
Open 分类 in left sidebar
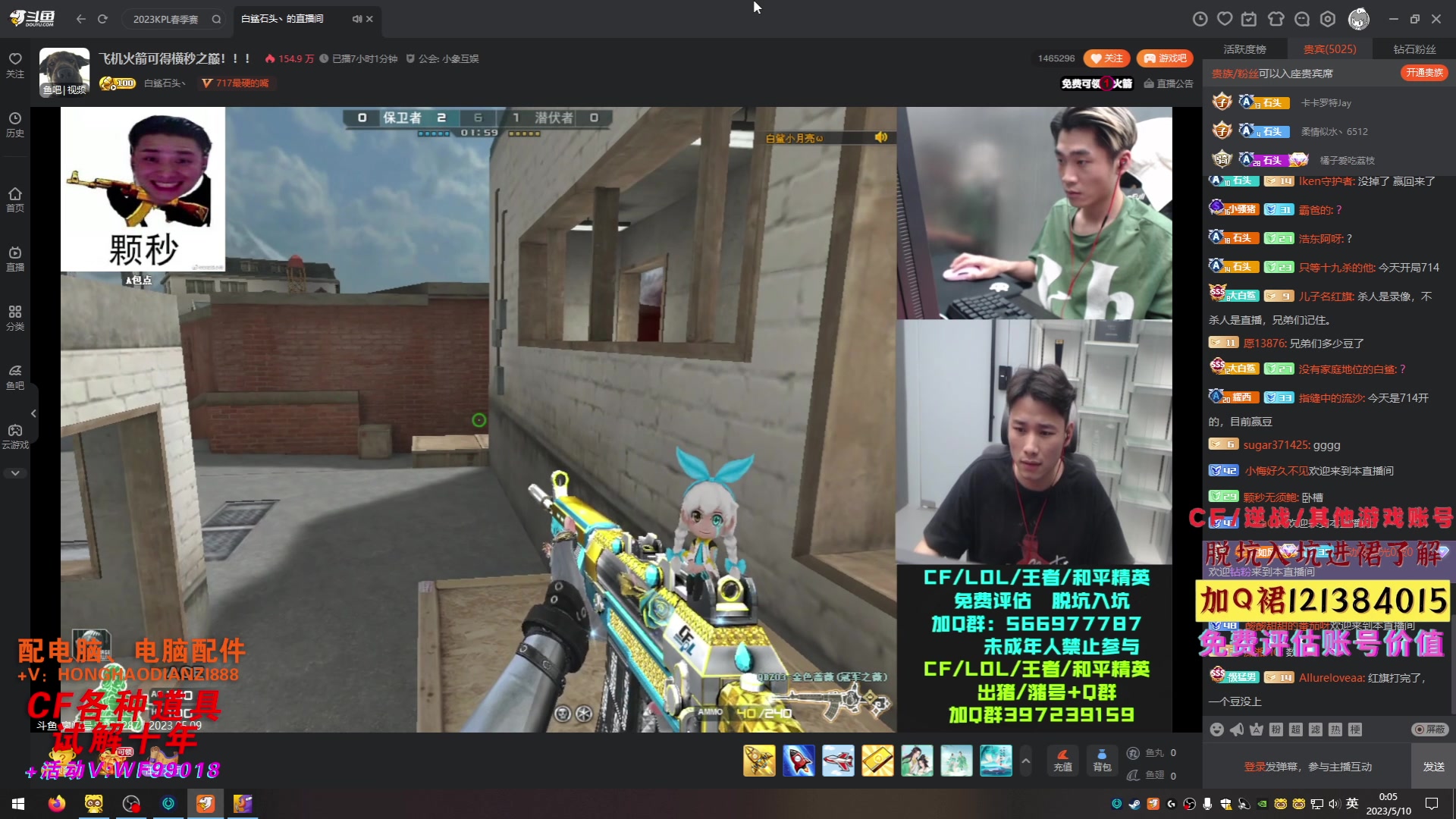pos(15,318)
